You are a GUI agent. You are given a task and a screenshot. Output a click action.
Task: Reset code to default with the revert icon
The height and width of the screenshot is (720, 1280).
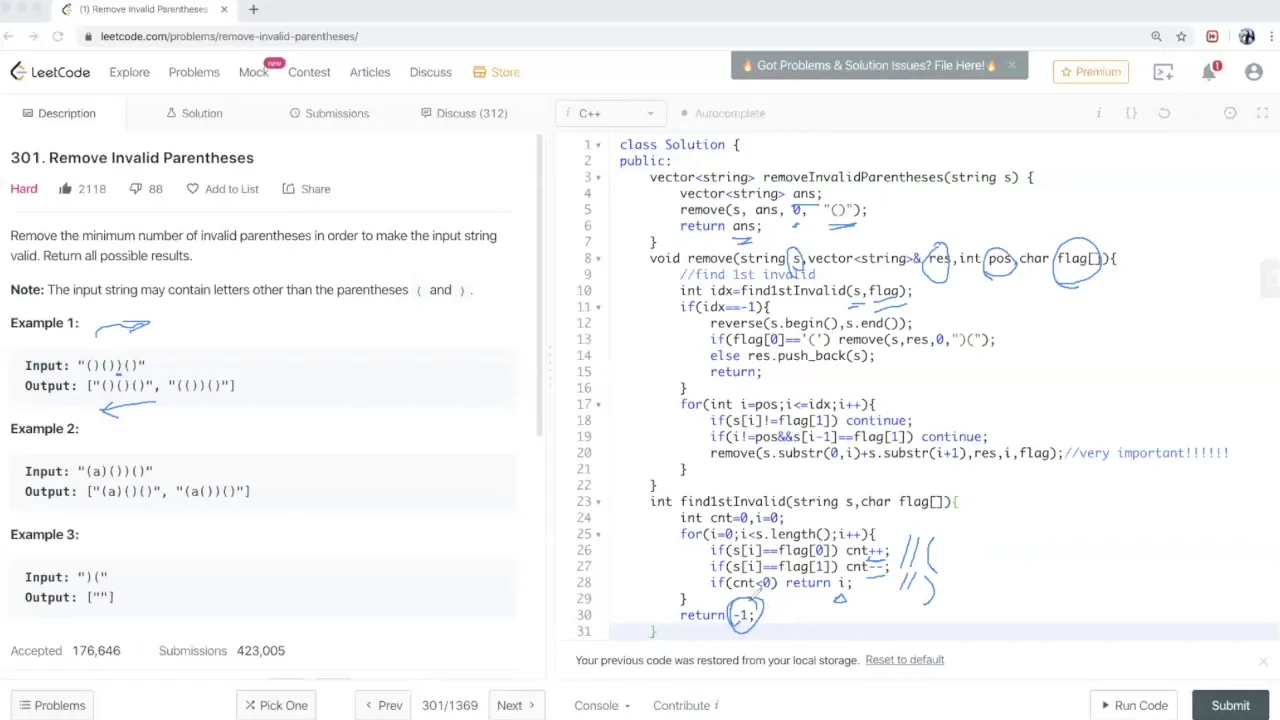[x=1164, y=113]
